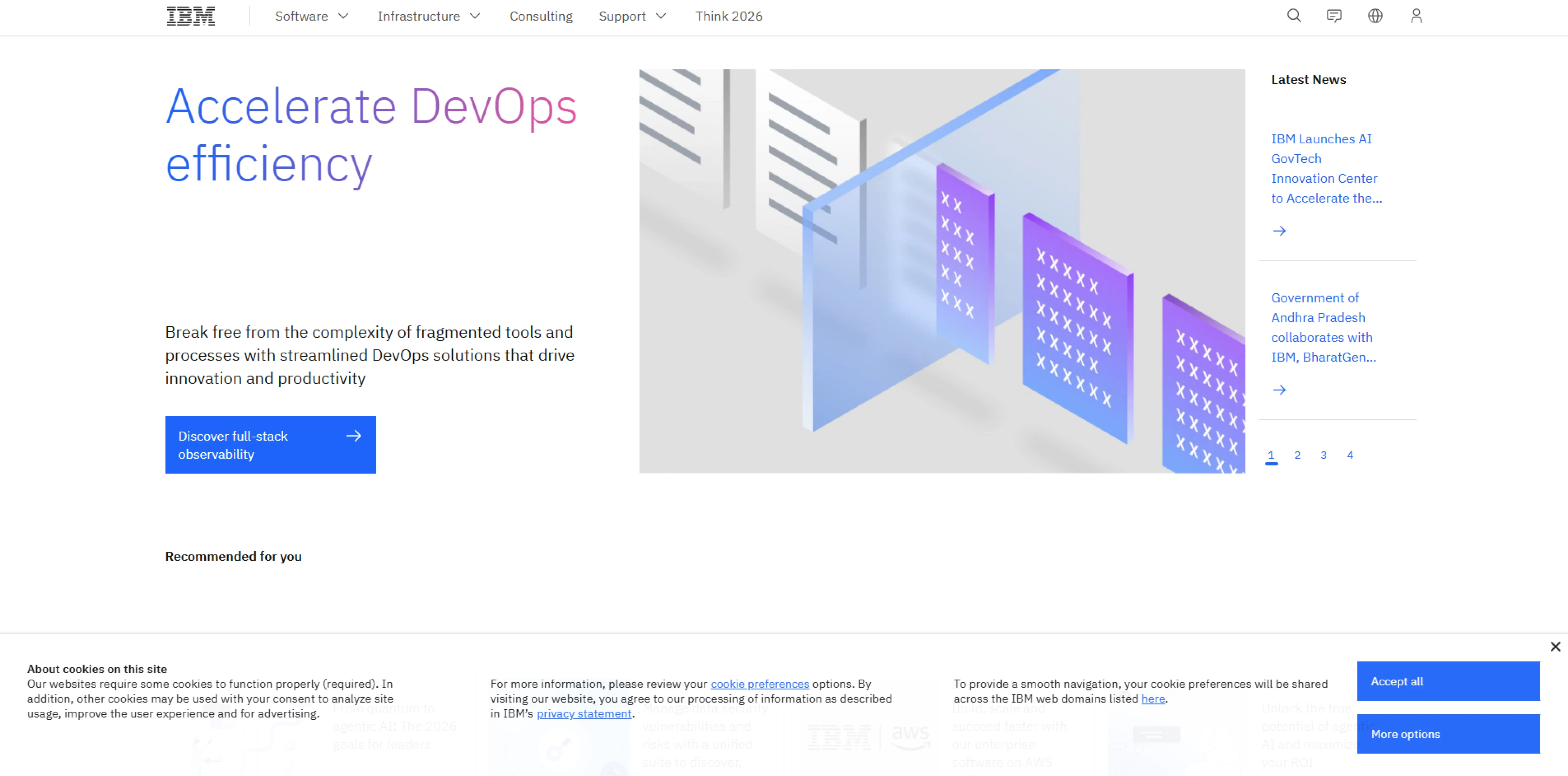This screenshot has width=1568, height=776.
Task: Open the chat contact icon
Action: (x=1334, y=16)
